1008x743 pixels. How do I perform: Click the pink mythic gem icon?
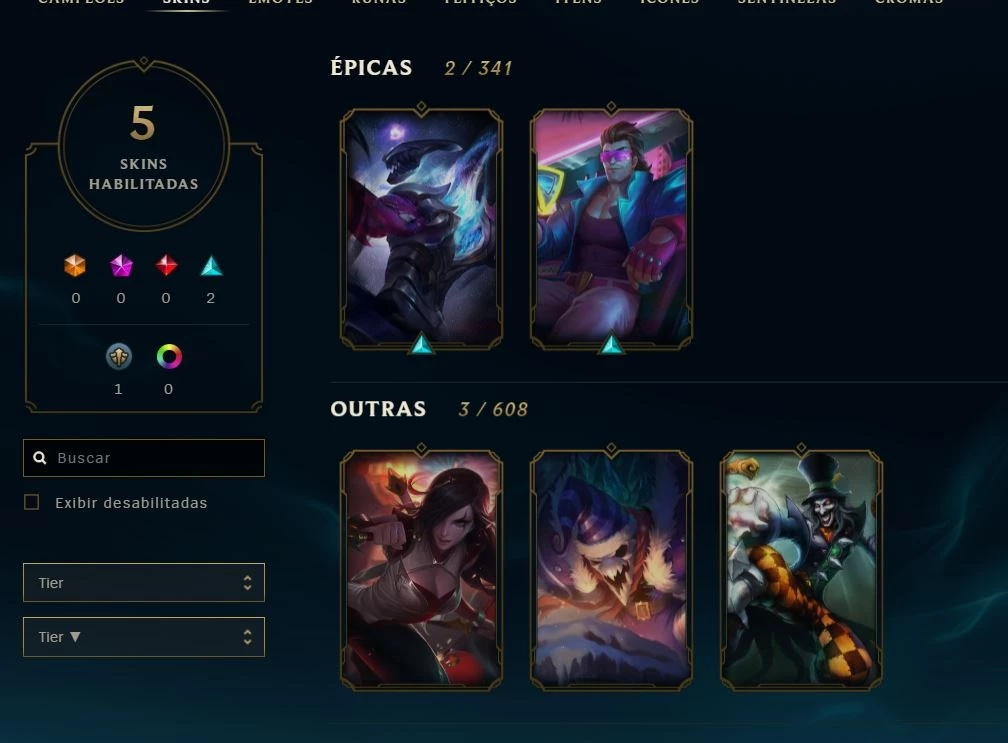coord(121,265)
